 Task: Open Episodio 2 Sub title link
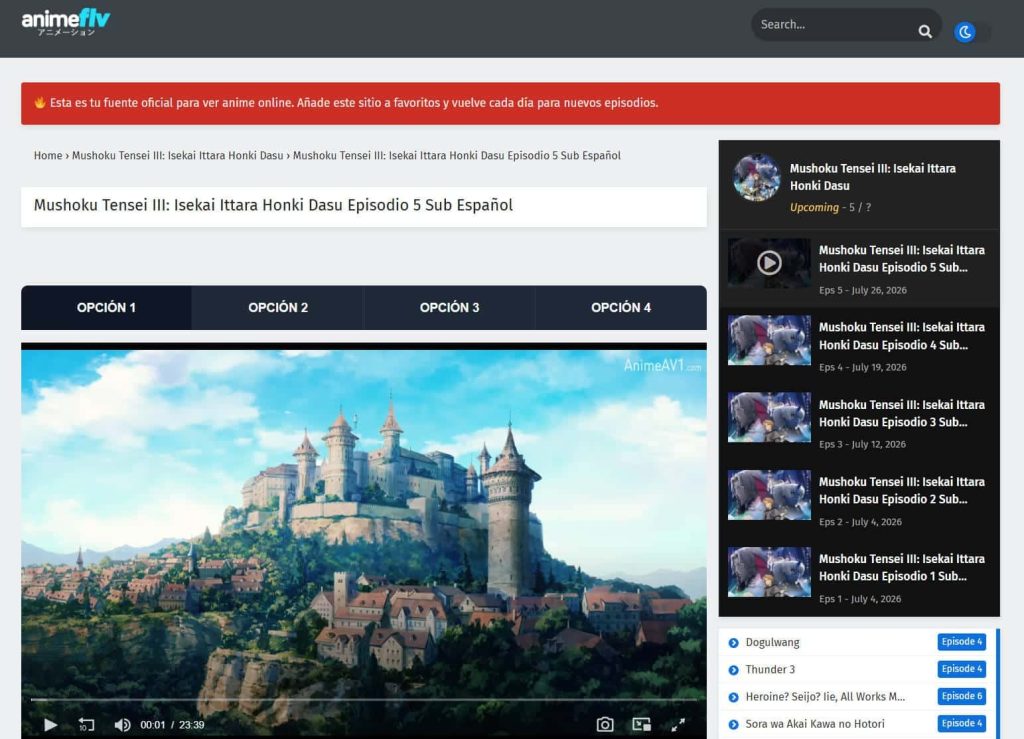[x=901, y=490]
